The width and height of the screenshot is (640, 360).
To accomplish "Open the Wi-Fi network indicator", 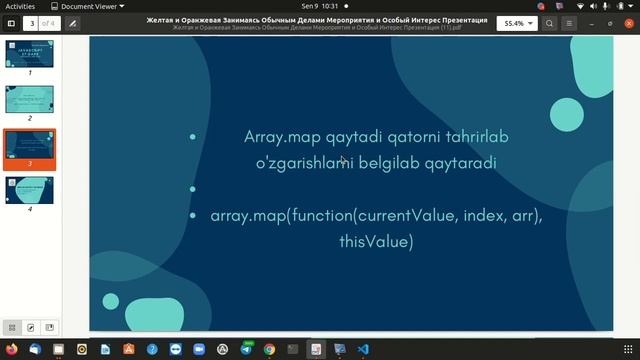I will pos(580,6).
